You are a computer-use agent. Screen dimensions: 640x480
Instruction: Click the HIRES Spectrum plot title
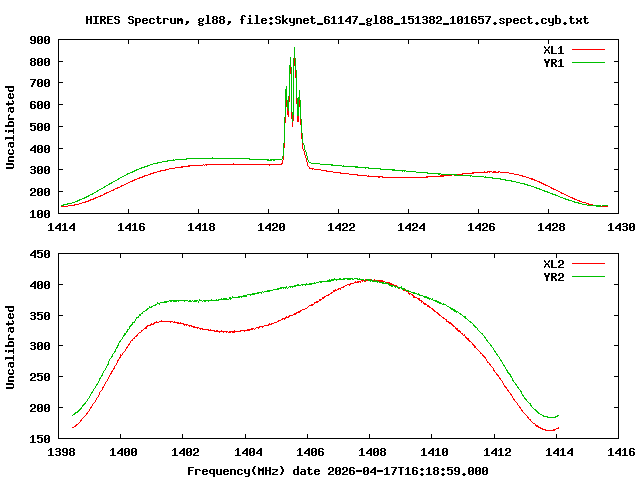point(337,20)
